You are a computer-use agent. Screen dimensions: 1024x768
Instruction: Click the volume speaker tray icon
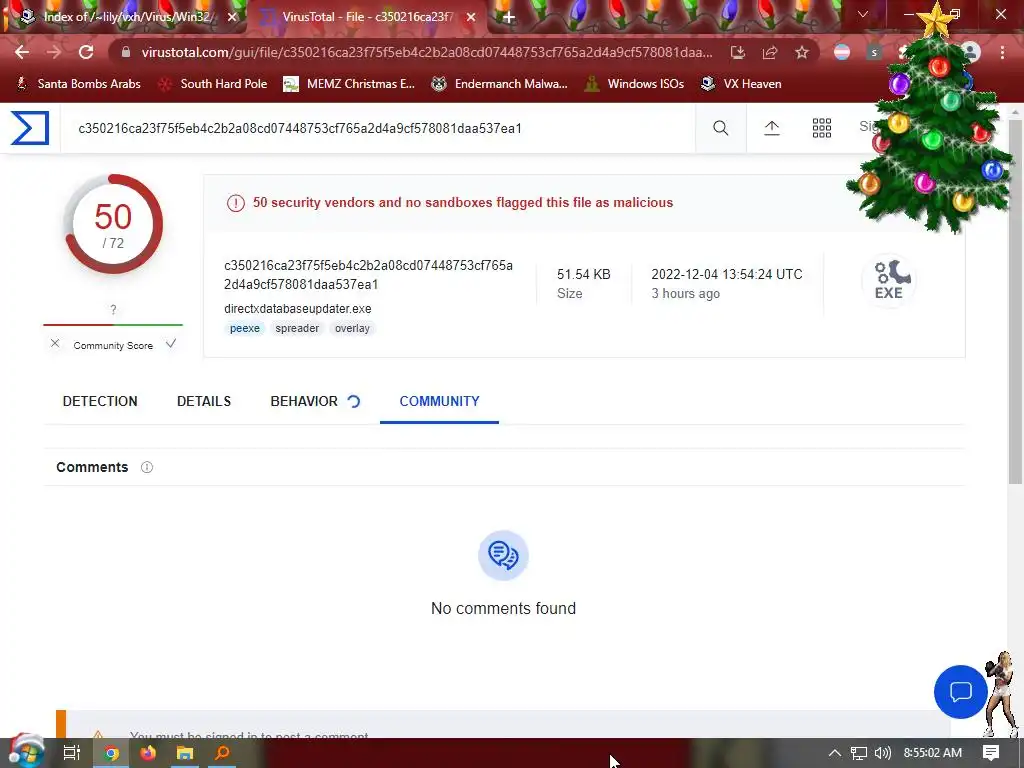point(882,753)
